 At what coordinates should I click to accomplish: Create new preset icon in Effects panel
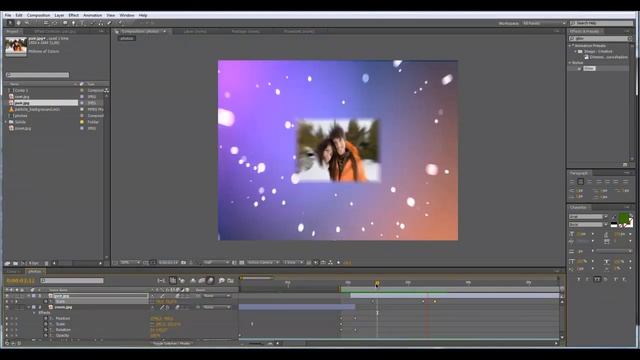coord(625,164)
